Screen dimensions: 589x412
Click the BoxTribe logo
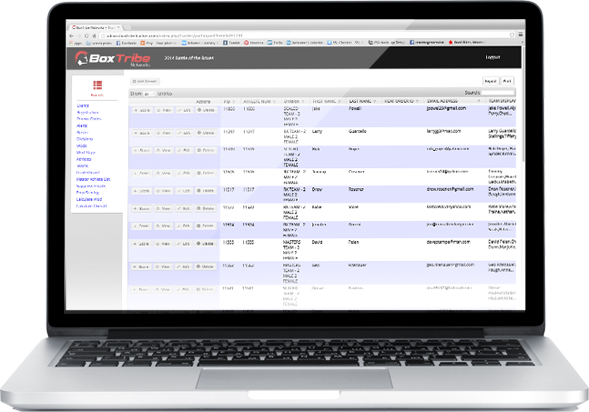112,58
